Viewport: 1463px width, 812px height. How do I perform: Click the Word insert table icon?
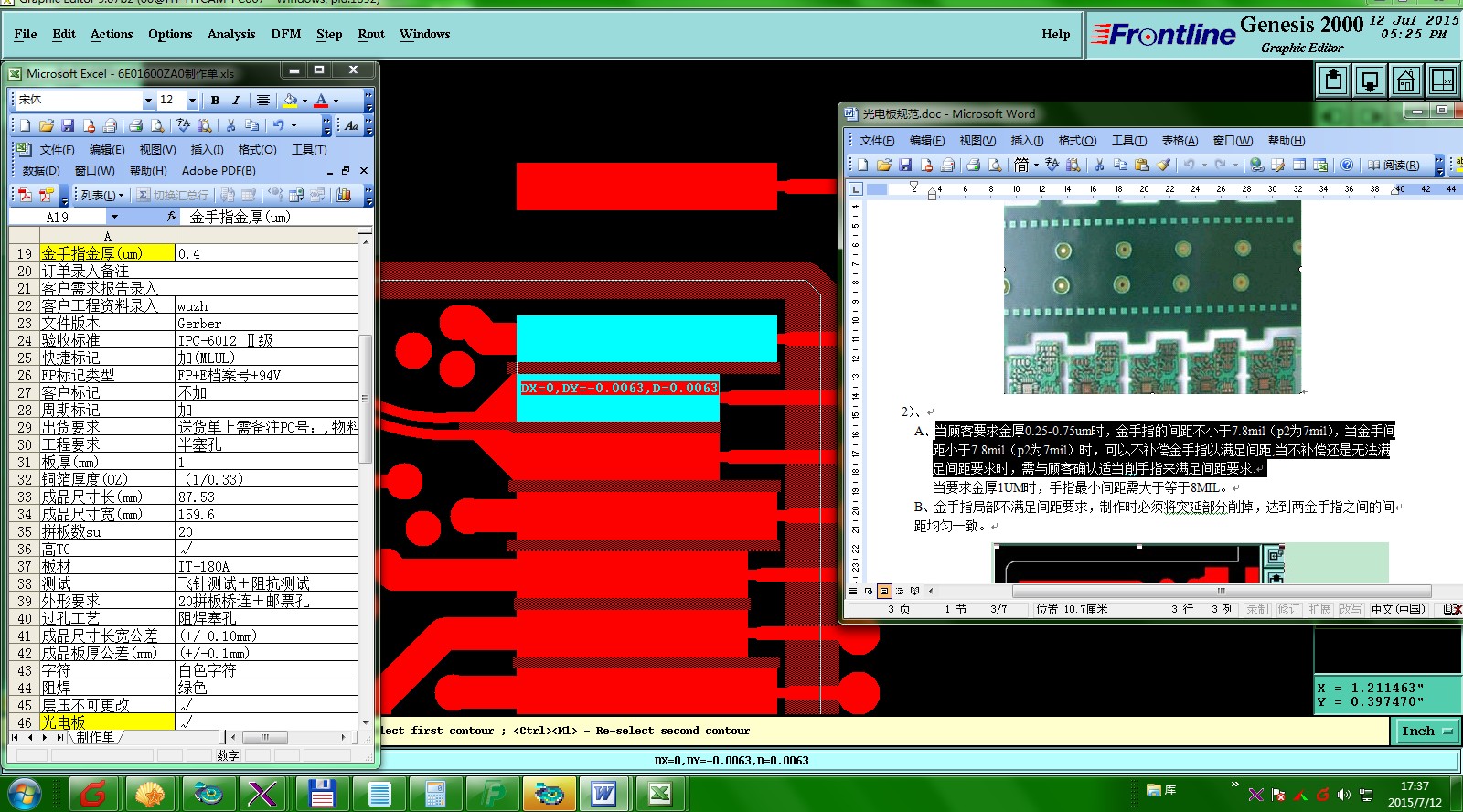pyautogui.click(x=1298, y=165)
